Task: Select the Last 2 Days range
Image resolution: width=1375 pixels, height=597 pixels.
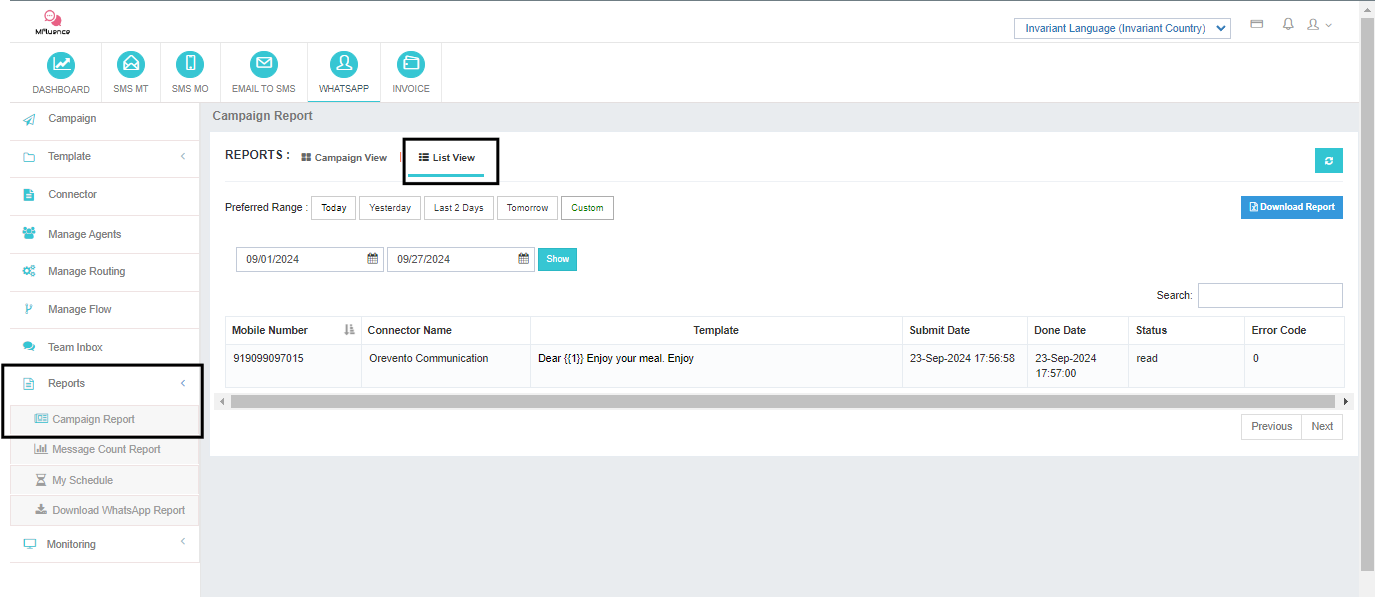Action: (458, 208)
